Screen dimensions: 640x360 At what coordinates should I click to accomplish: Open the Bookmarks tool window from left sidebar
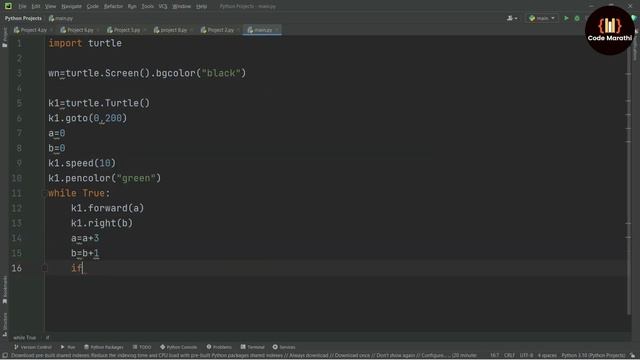(4, 290)
